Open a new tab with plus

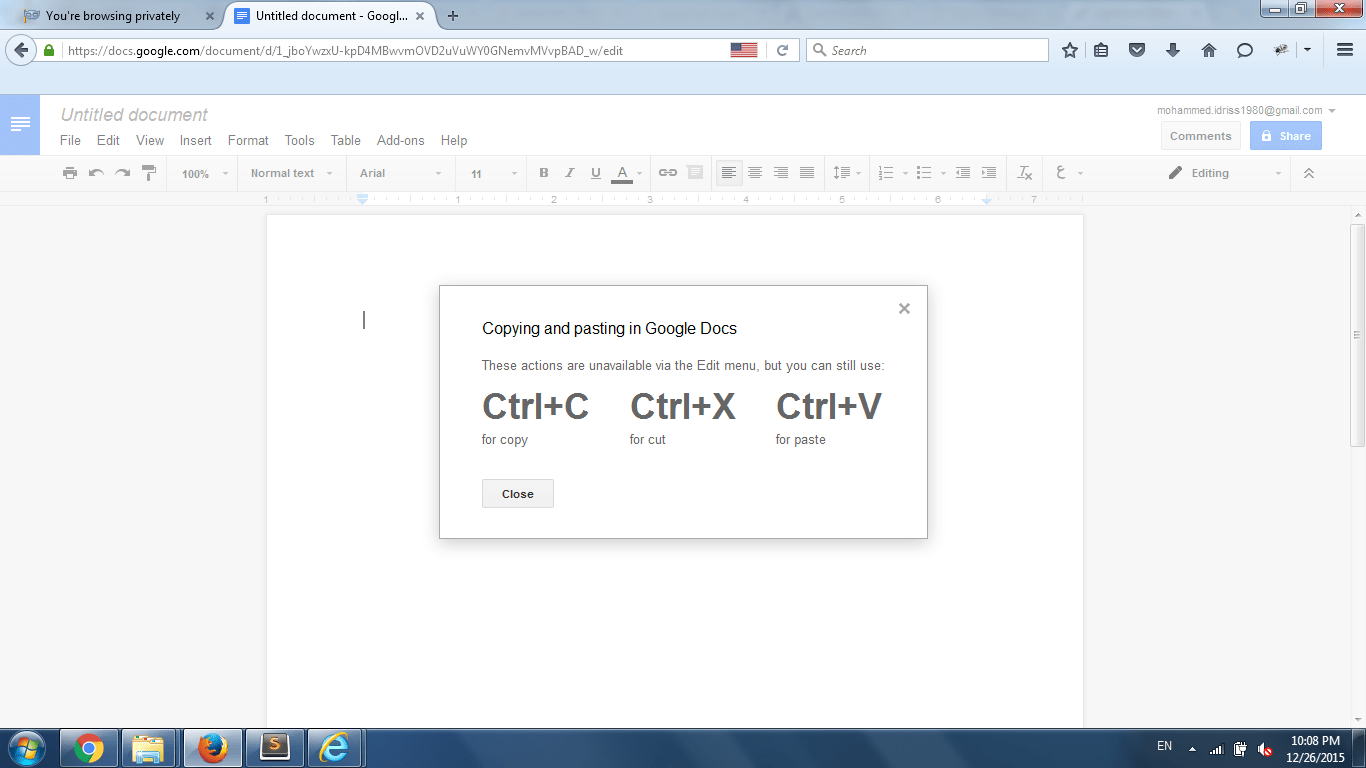pyautogui.click(x=453, y=16)
